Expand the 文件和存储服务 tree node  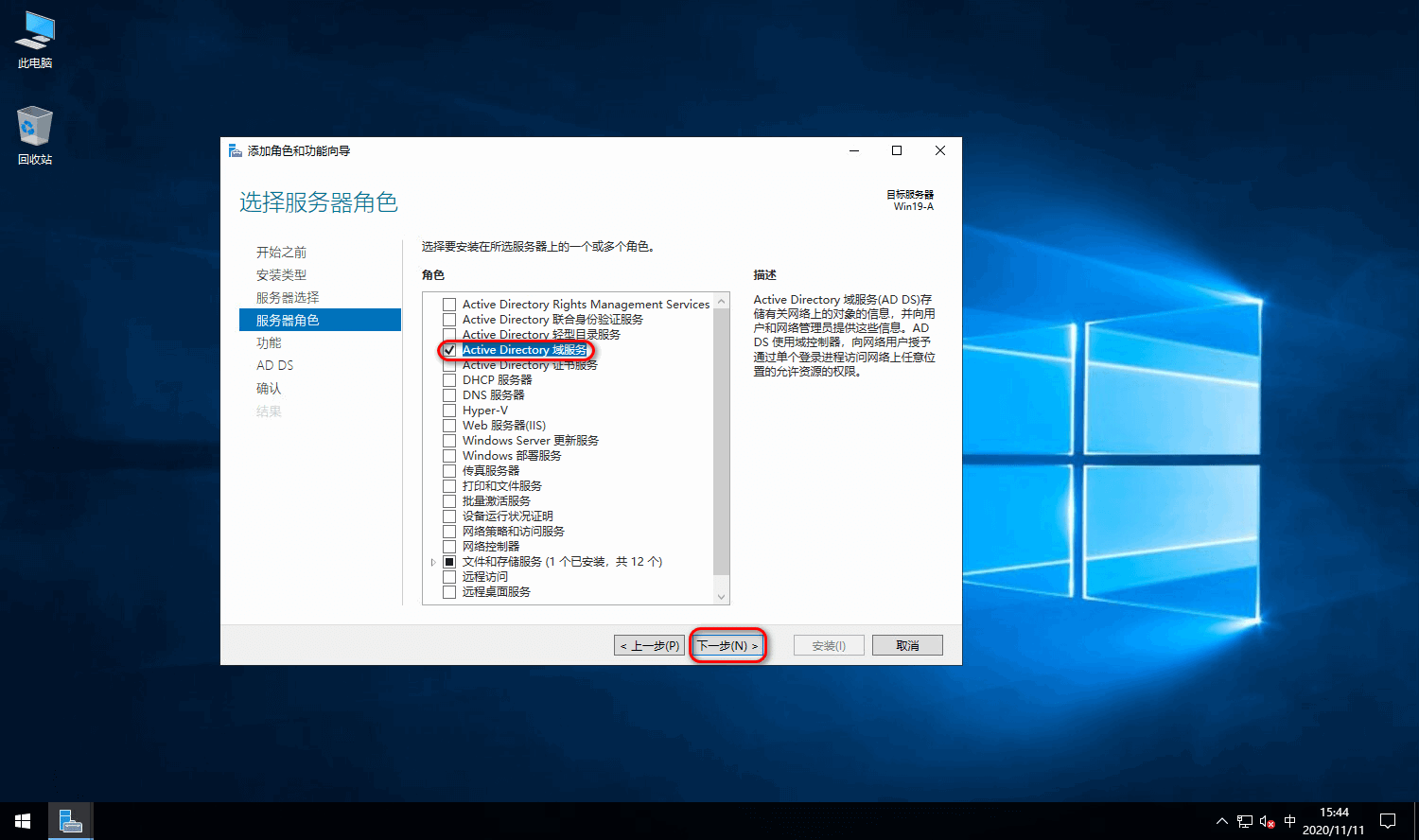(433, 562)
